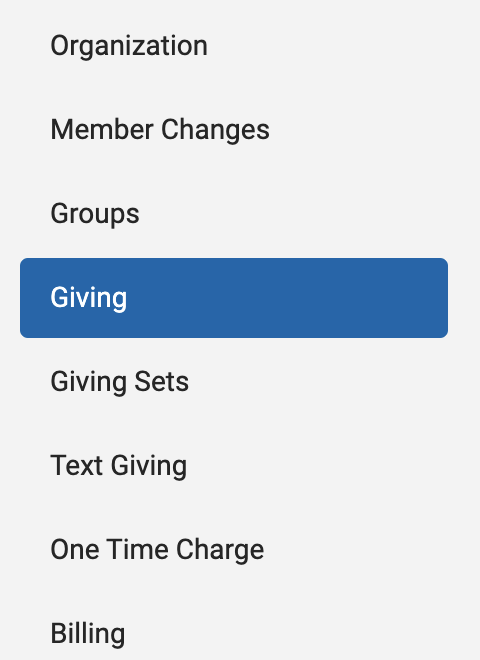Switch to the Text Giving settings
The height and width of the screenshot is (660, 480).
click(234, 466)
